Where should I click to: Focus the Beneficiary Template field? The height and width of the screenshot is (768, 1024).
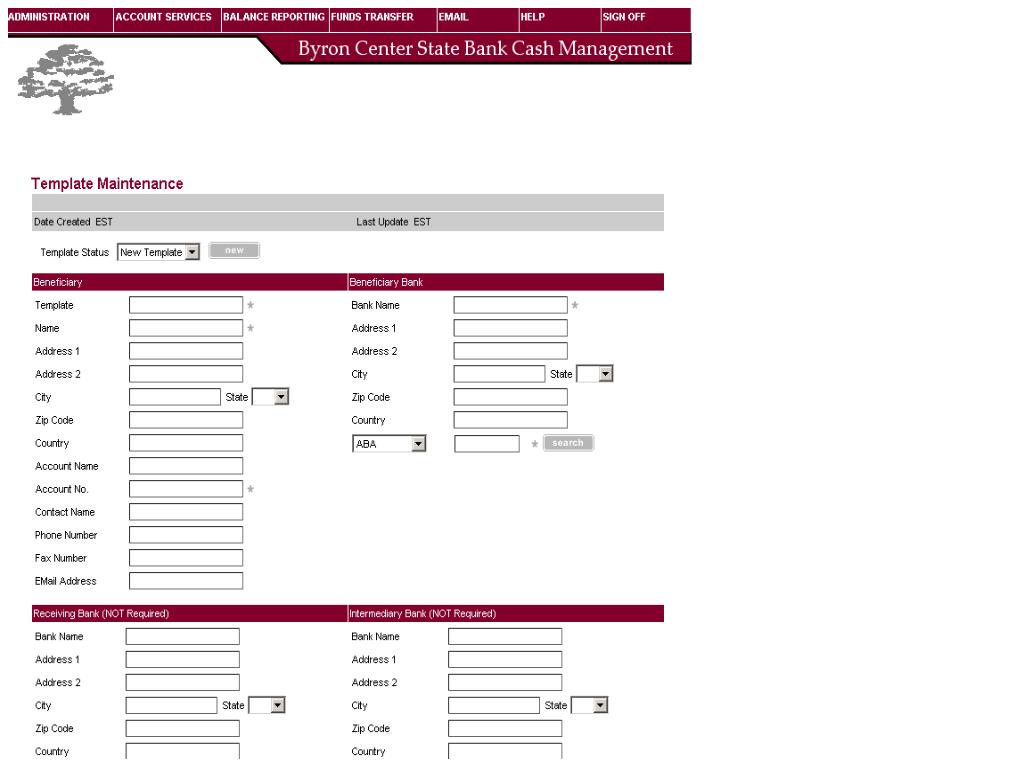[186, 305]
